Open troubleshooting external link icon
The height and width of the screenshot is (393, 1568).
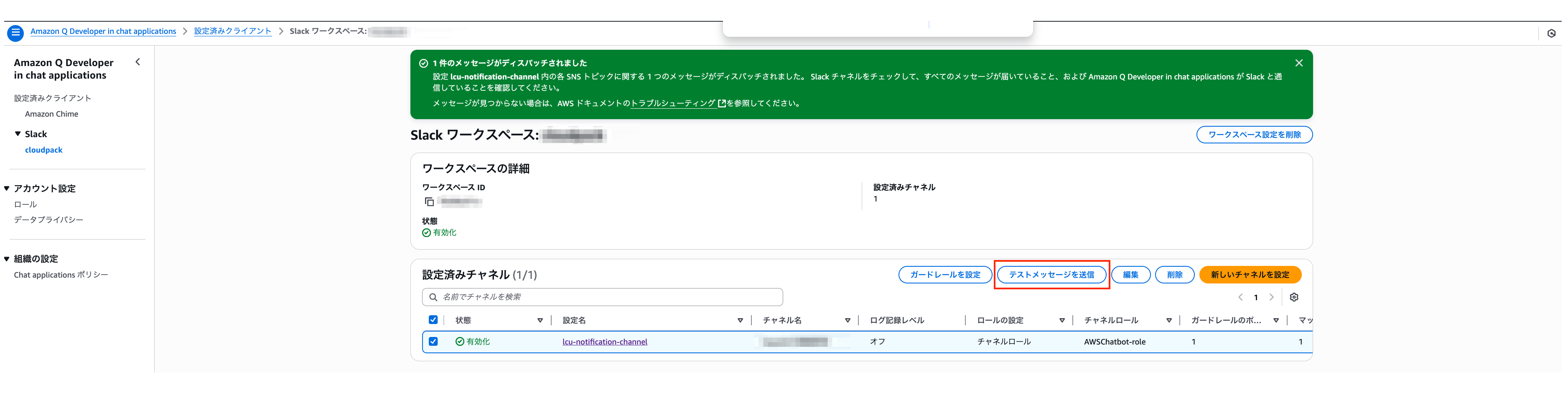tap(722, 104)
